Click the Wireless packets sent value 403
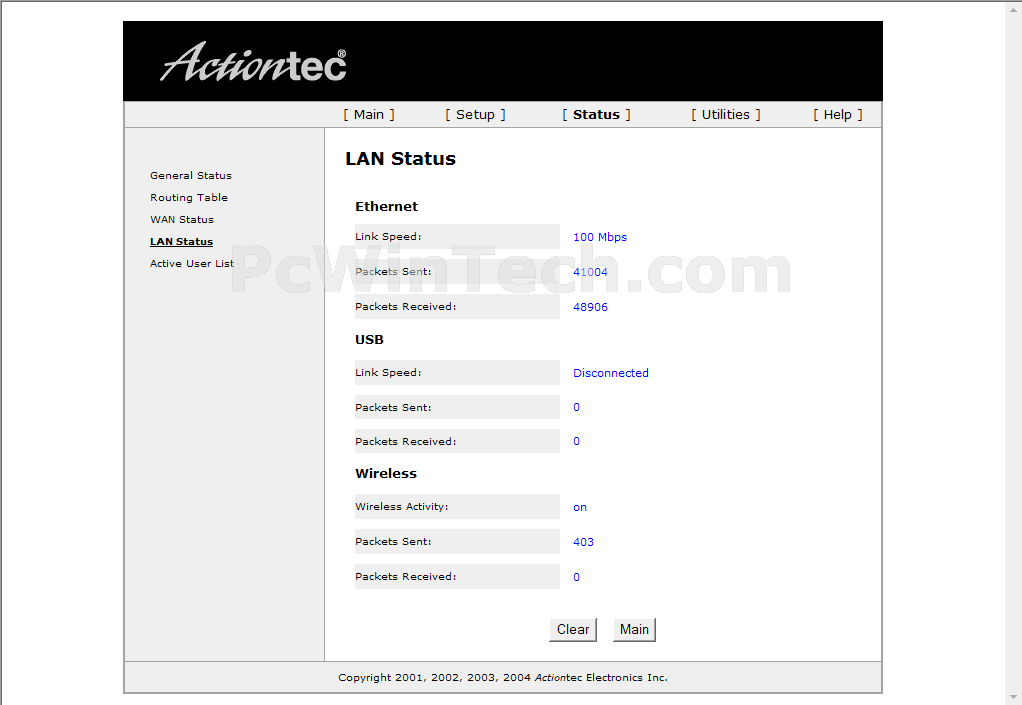 (x=583, y=542)
